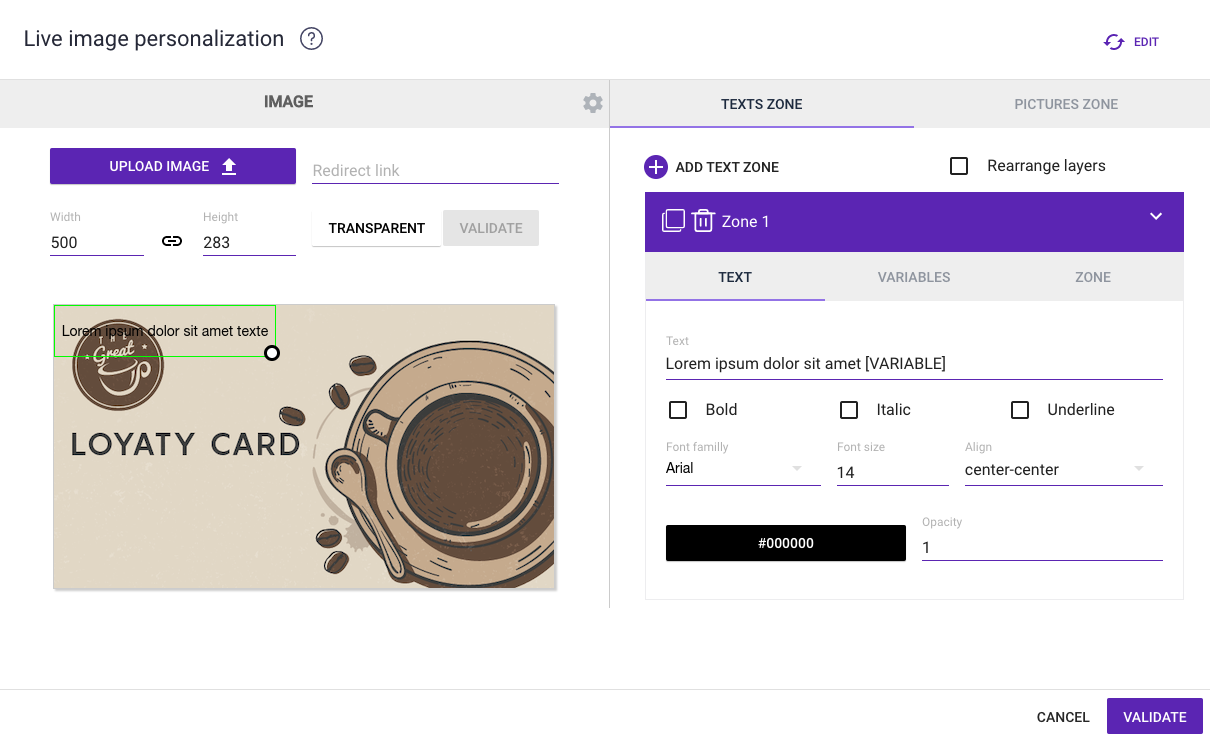Enable the Bold checkbox
This screenshot has height=741, width=1210.
pyautogui.click(x=678, y=410)
